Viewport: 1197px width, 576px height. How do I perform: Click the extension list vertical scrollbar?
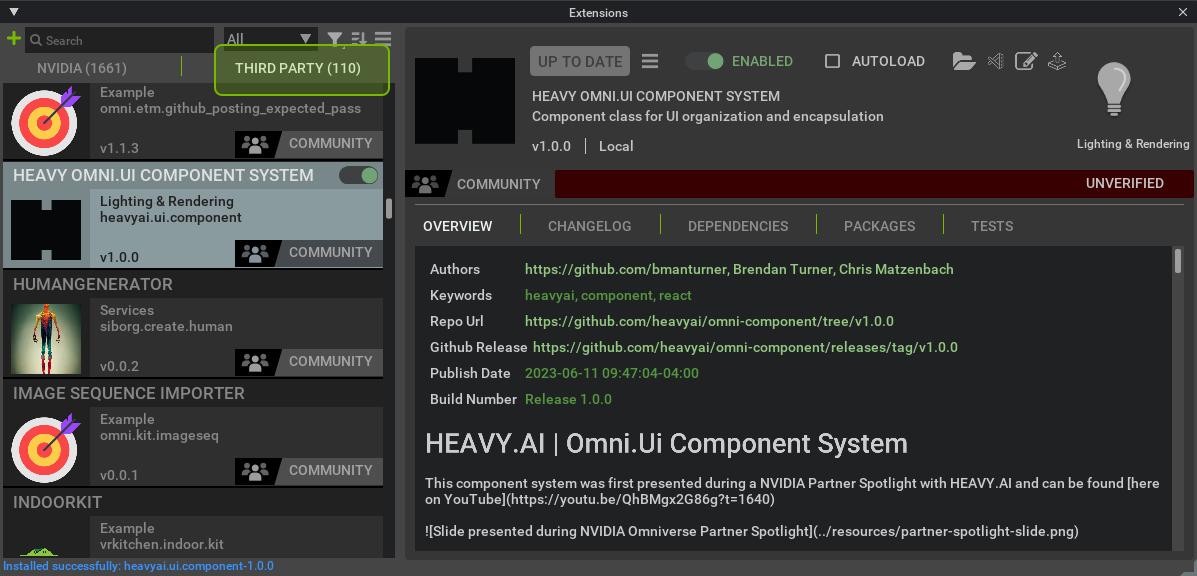point(389,208)
